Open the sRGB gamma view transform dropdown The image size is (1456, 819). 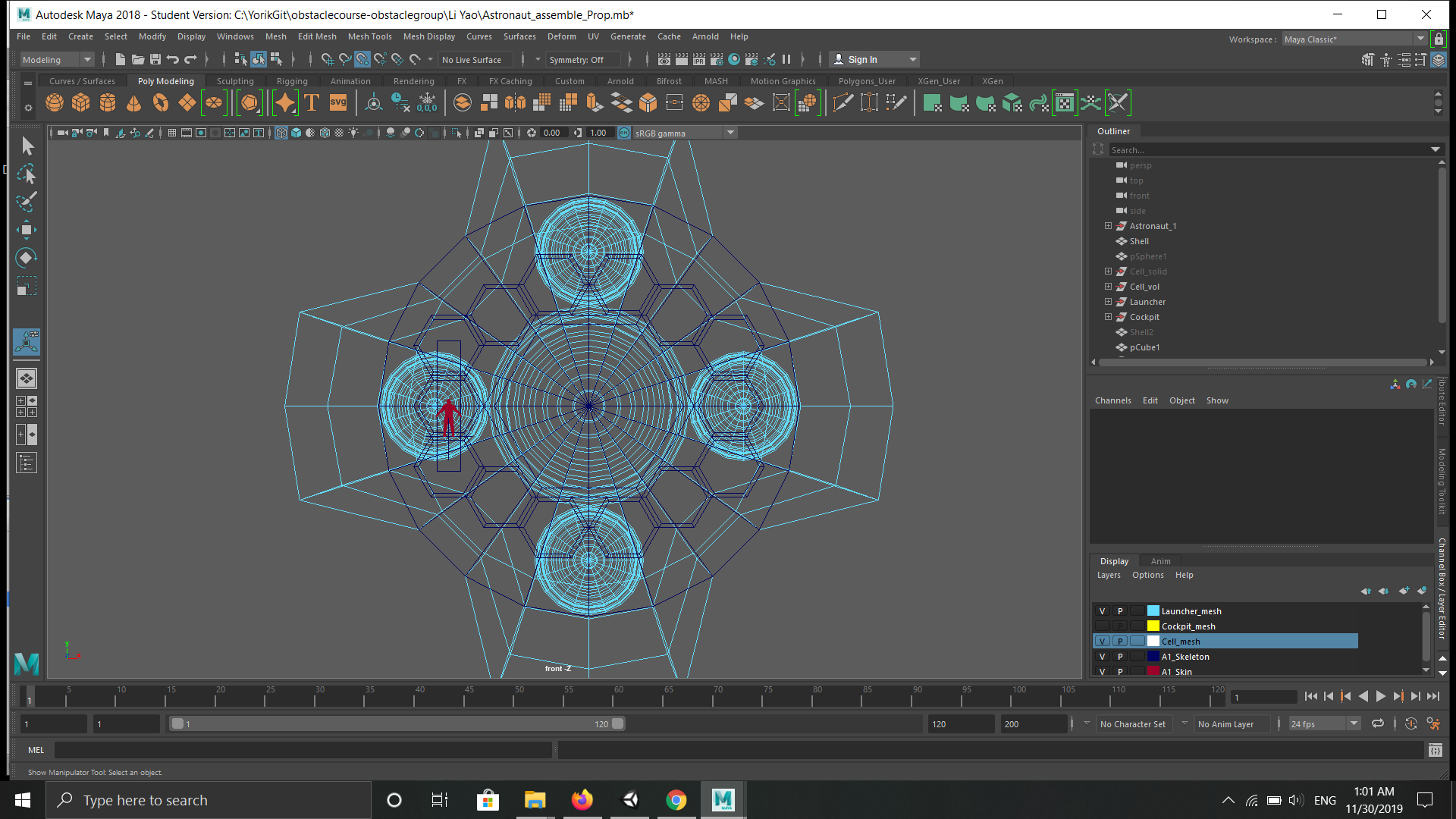[x=730, y=133]
